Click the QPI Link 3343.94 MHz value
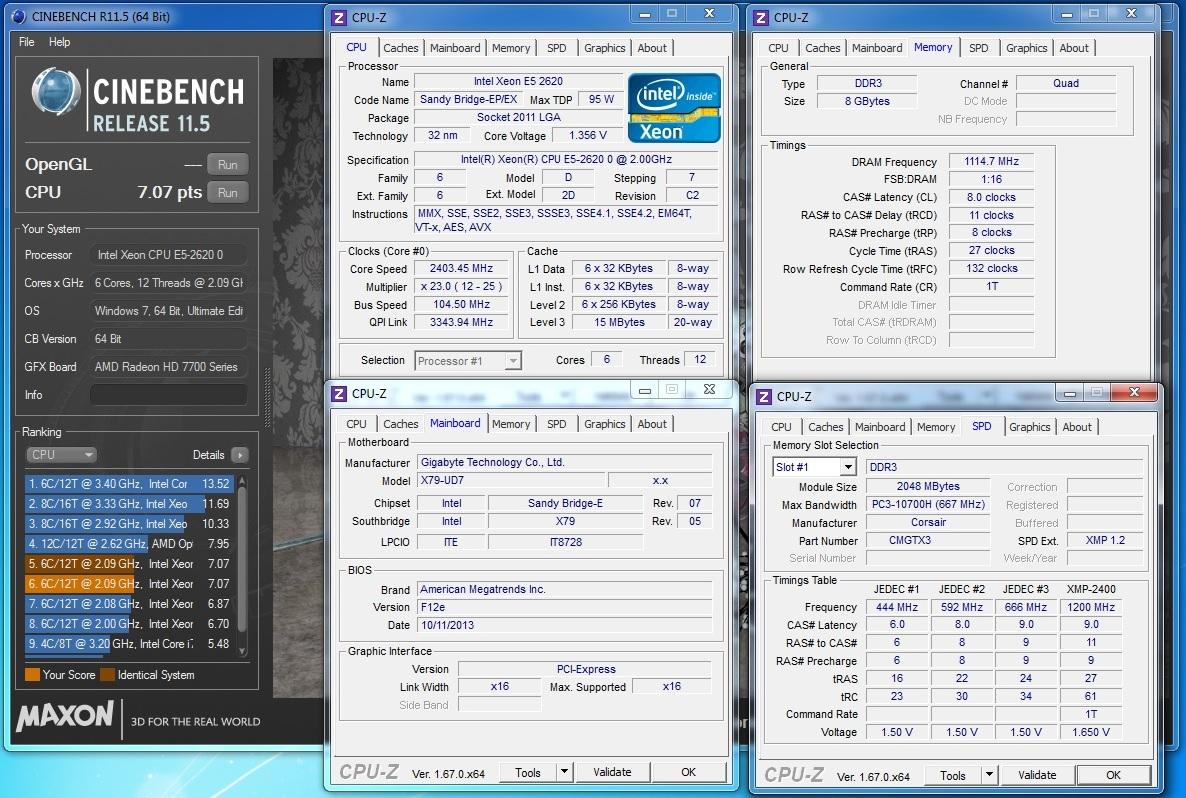Image resolution: width=1186 pixels, height=798 pixels. [461, 322]
